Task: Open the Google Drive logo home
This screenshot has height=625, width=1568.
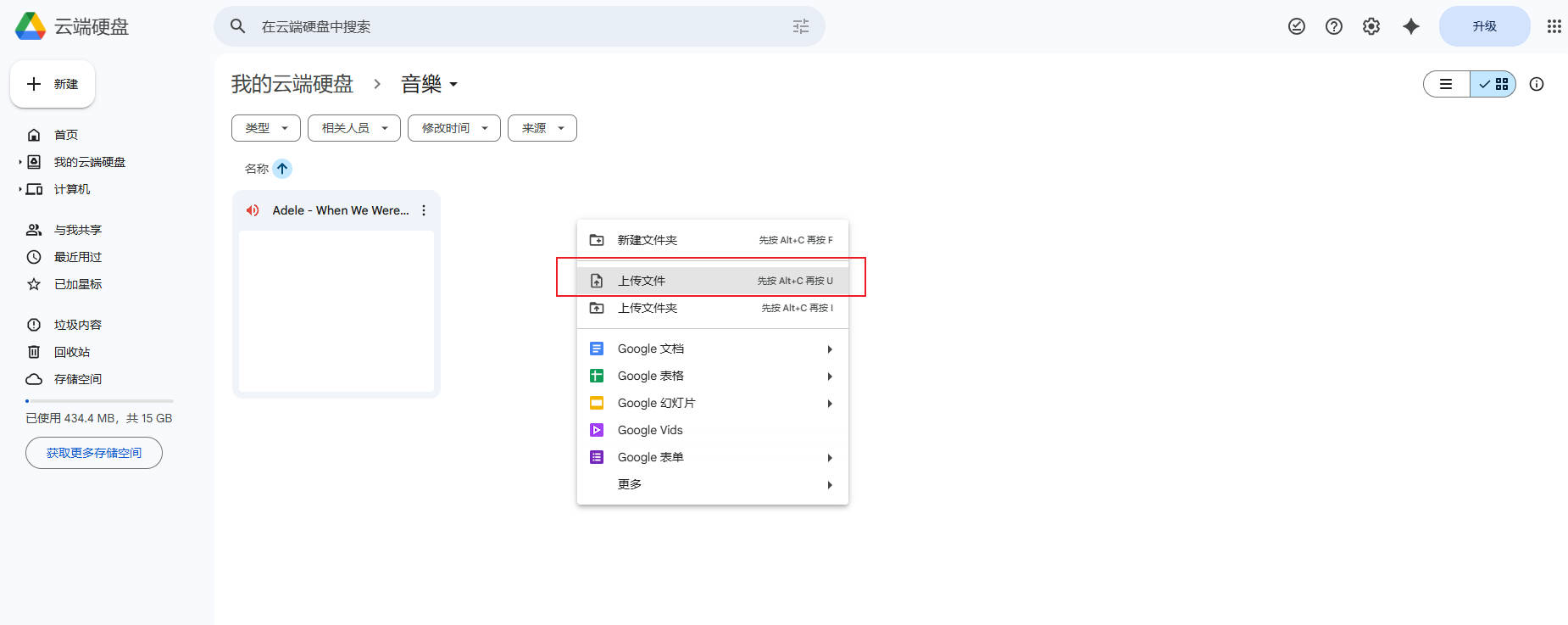Action: tap(31, 26)
